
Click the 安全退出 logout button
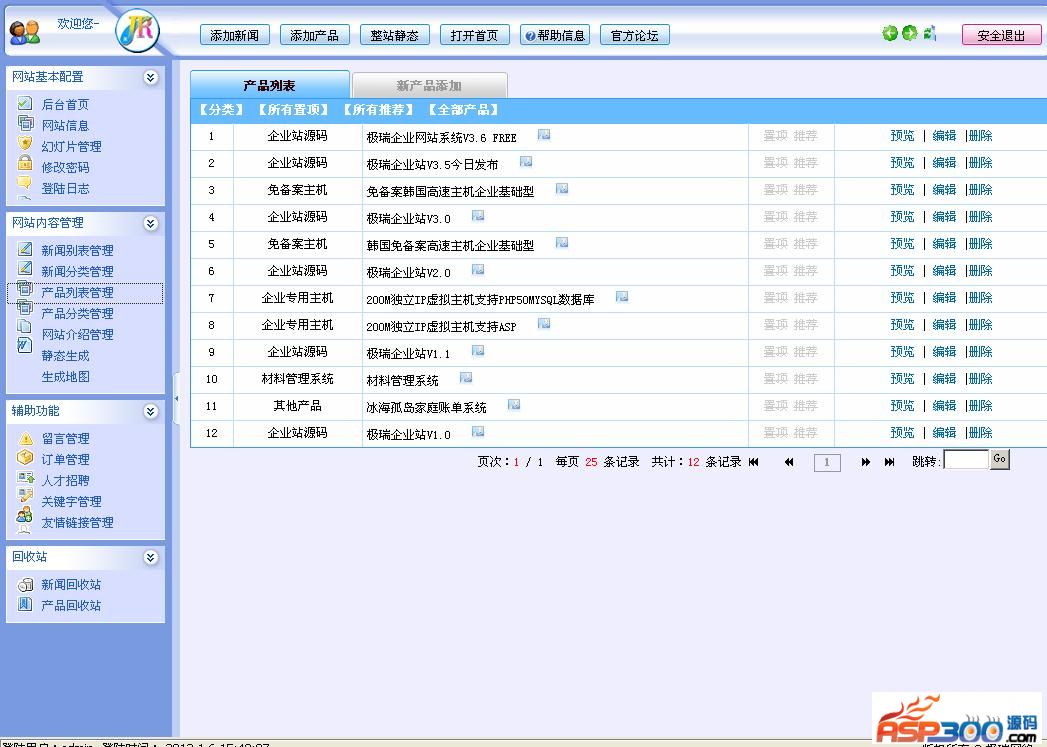tap(1000, 35)
